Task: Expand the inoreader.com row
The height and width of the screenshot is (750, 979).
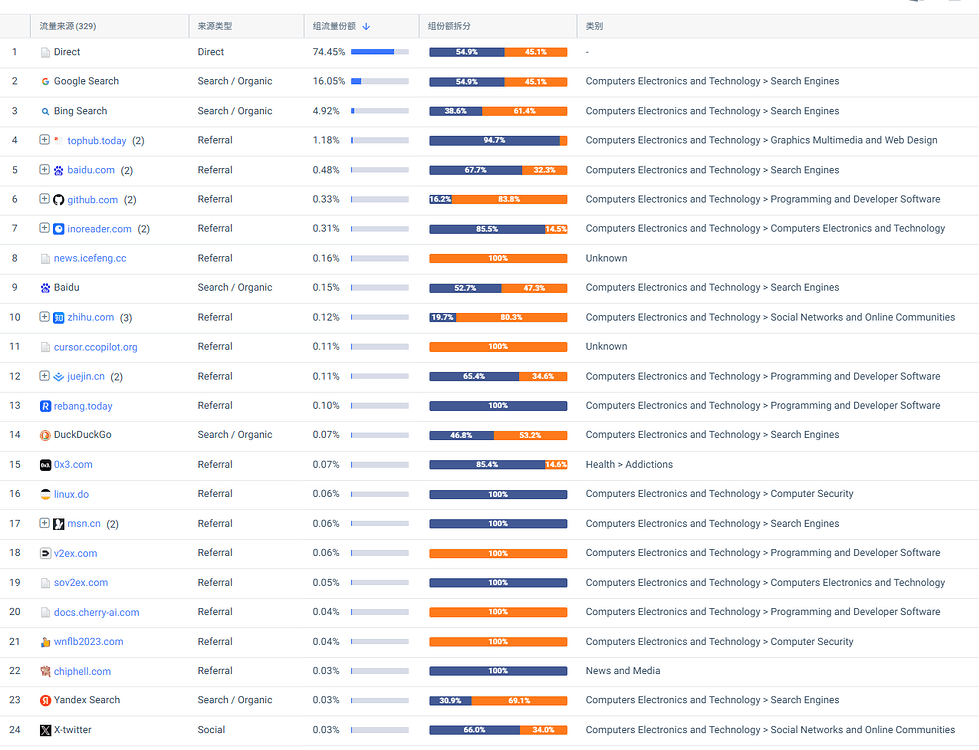Action: tap(44, 228)
